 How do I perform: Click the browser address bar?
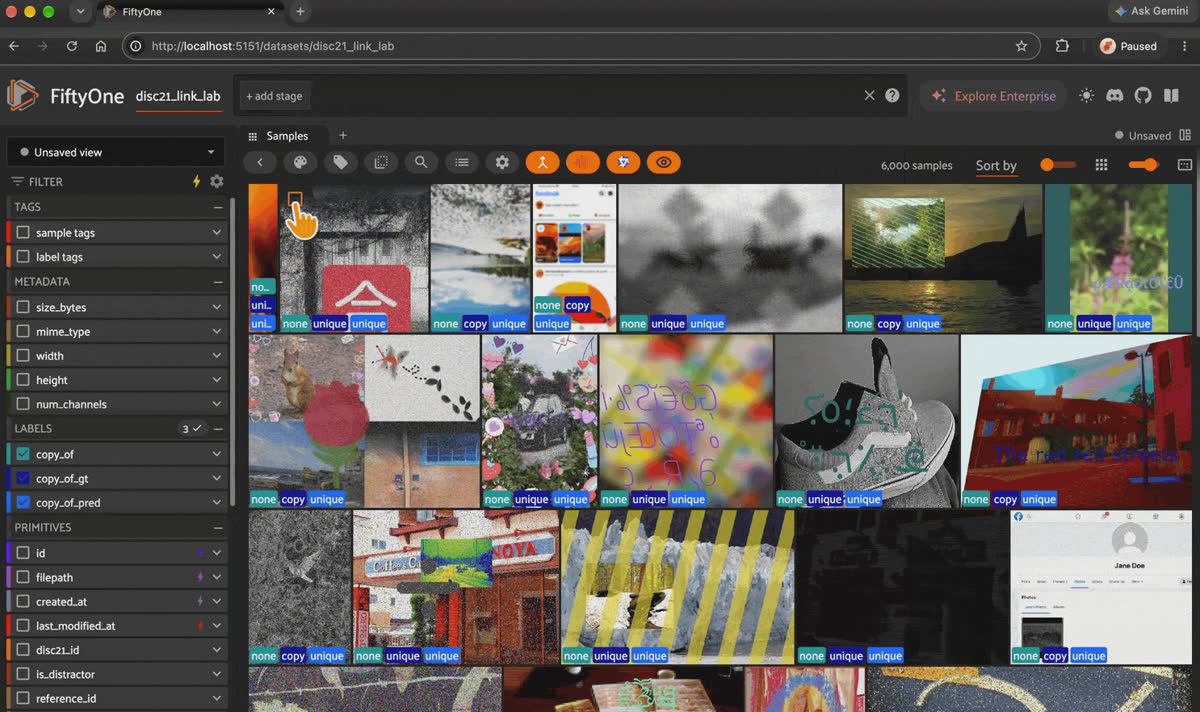[581, 46]
